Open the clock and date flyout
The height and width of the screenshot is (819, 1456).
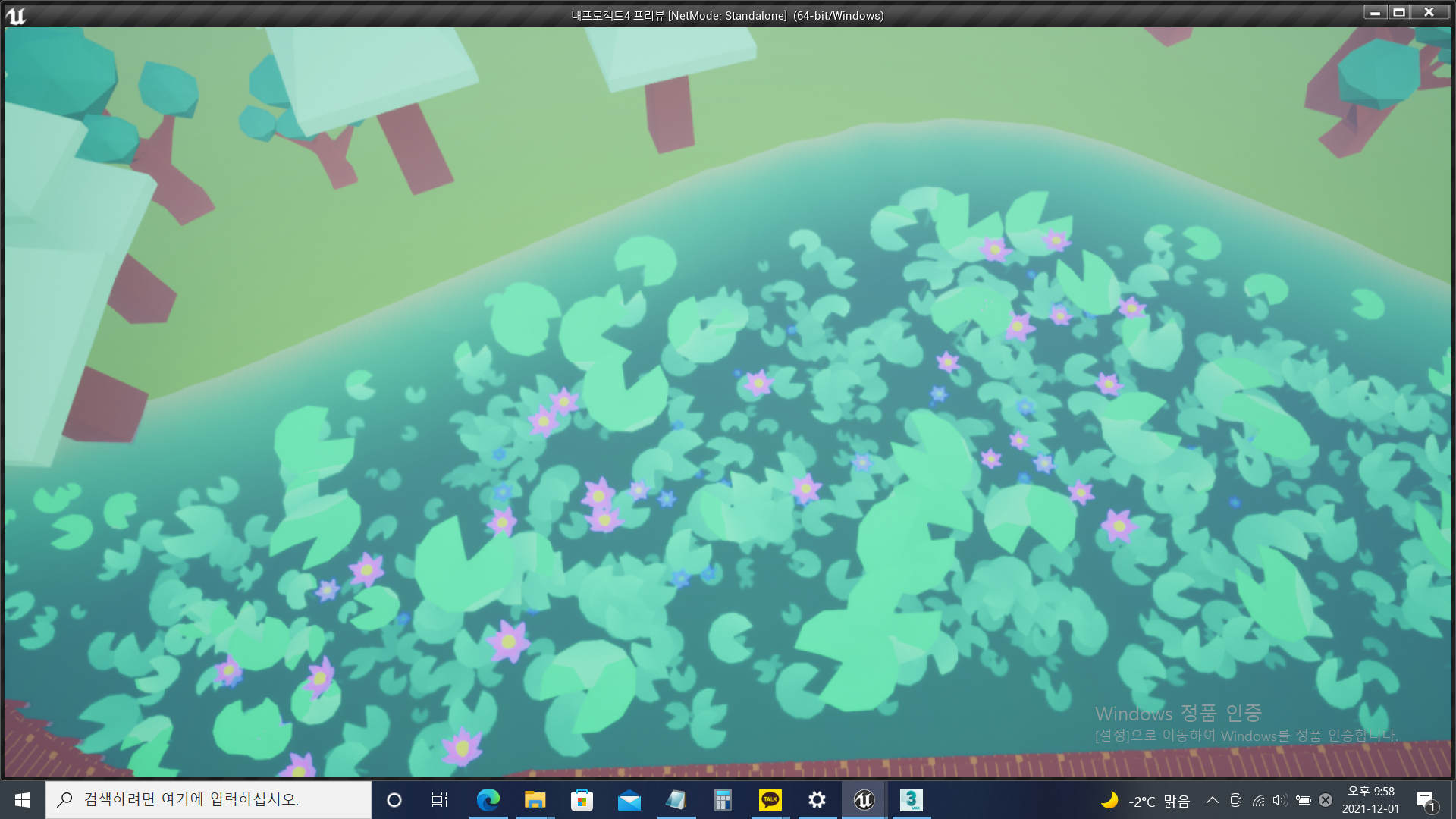[x=1370, y=800]
